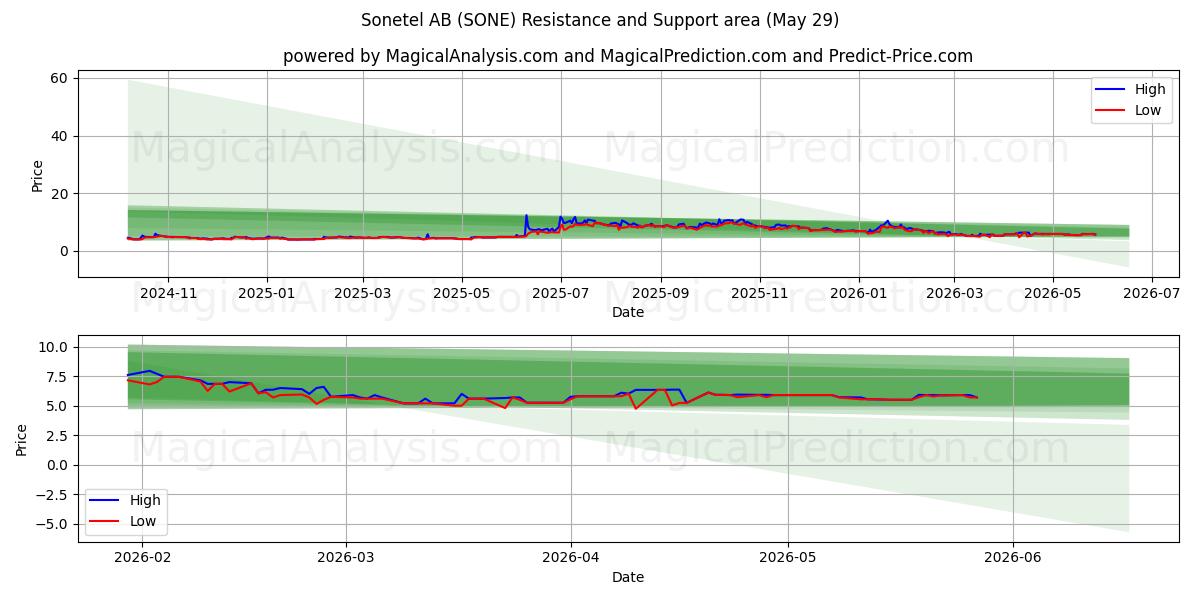The image size is (1200, 600).
Task: Click 'Low' legend label in bottom chart
Action: pyautogui.click(x=143, y=521)
